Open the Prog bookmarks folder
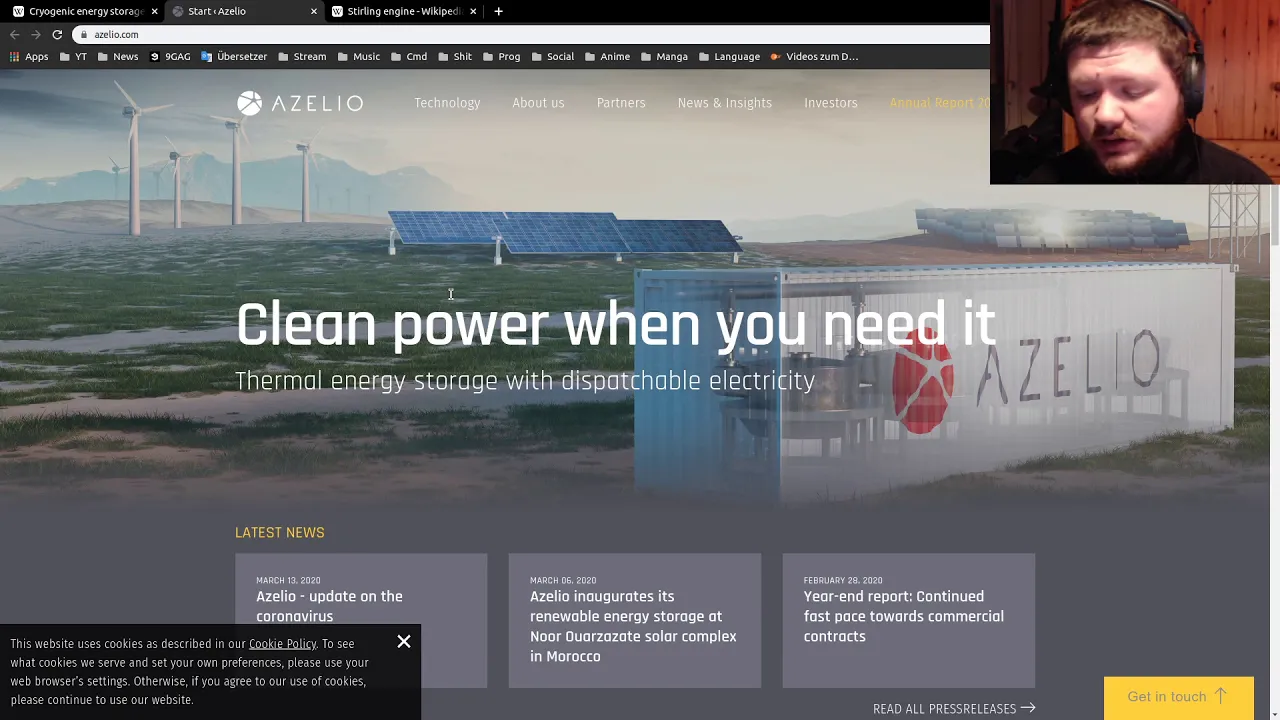Image resolution: width=1280 pixels, height=720 pixels. click(x=501, y=57)
